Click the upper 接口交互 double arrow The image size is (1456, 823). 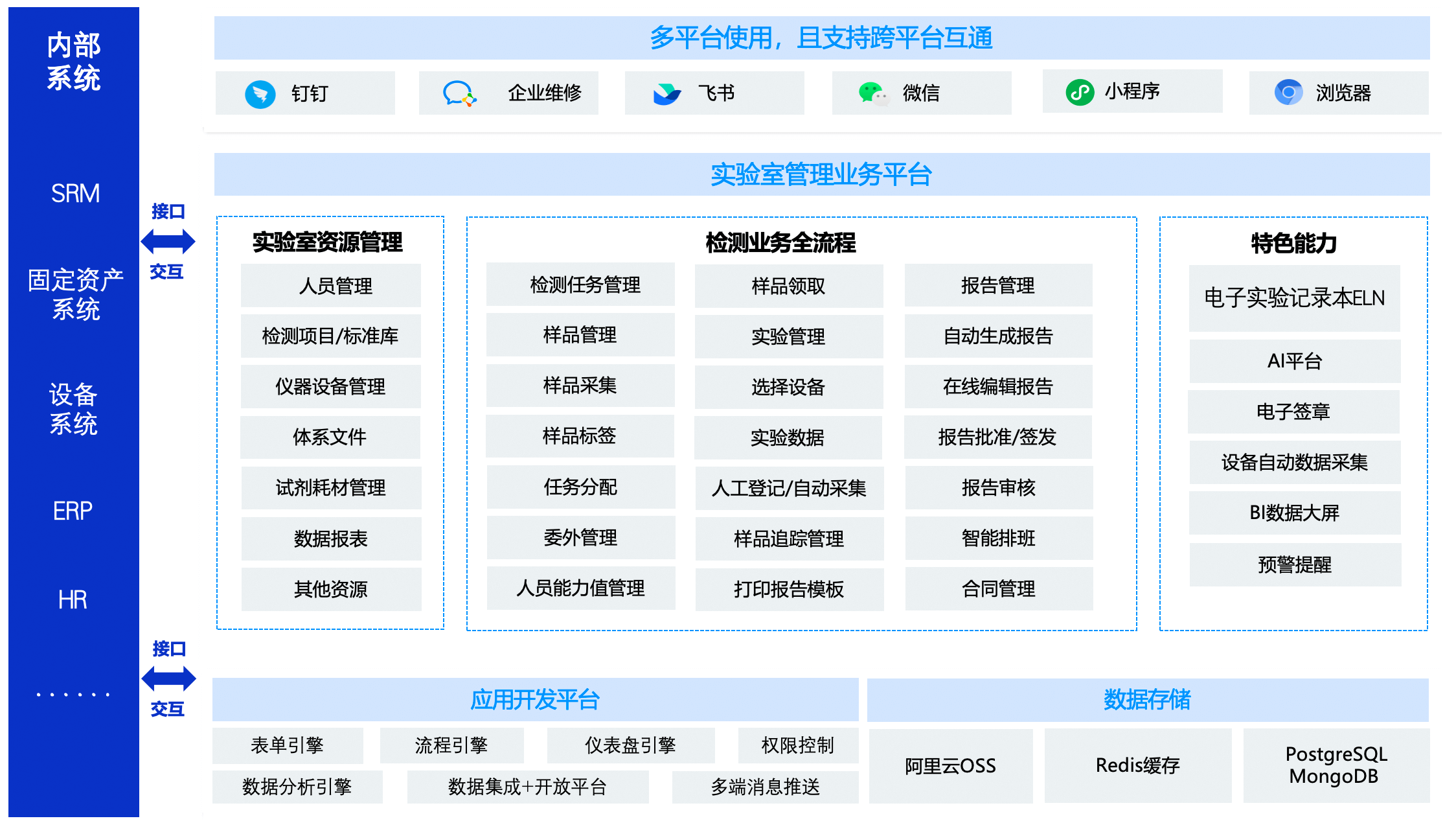168,242
